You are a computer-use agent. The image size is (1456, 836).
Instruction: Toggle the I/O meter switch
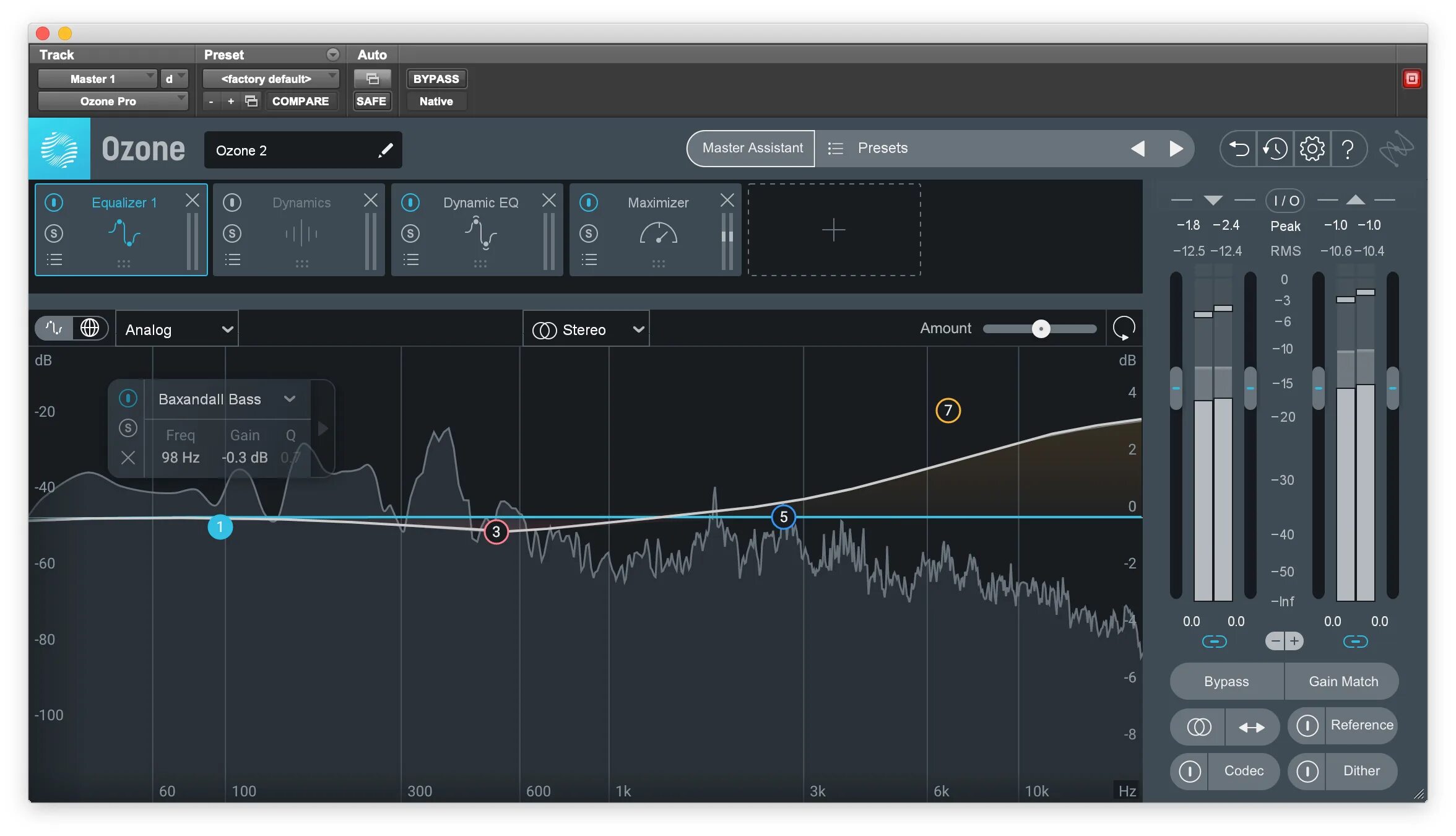[x=1285, y=201]
